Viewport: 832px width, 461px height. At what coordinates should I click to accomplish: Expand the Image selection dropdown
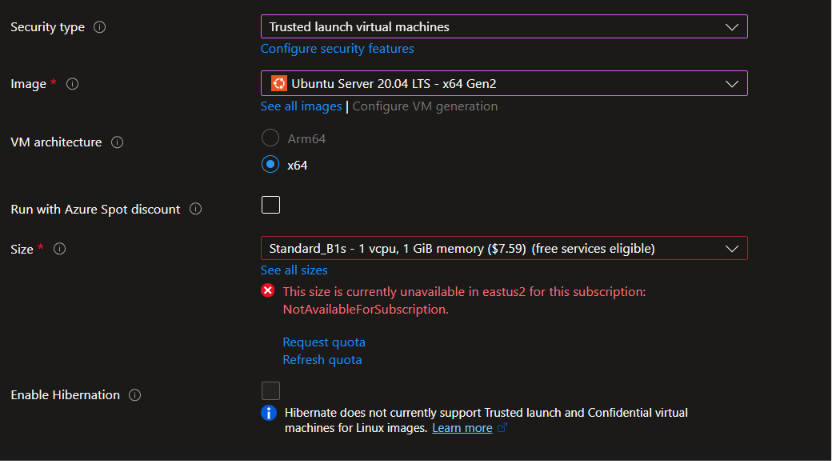504,83
